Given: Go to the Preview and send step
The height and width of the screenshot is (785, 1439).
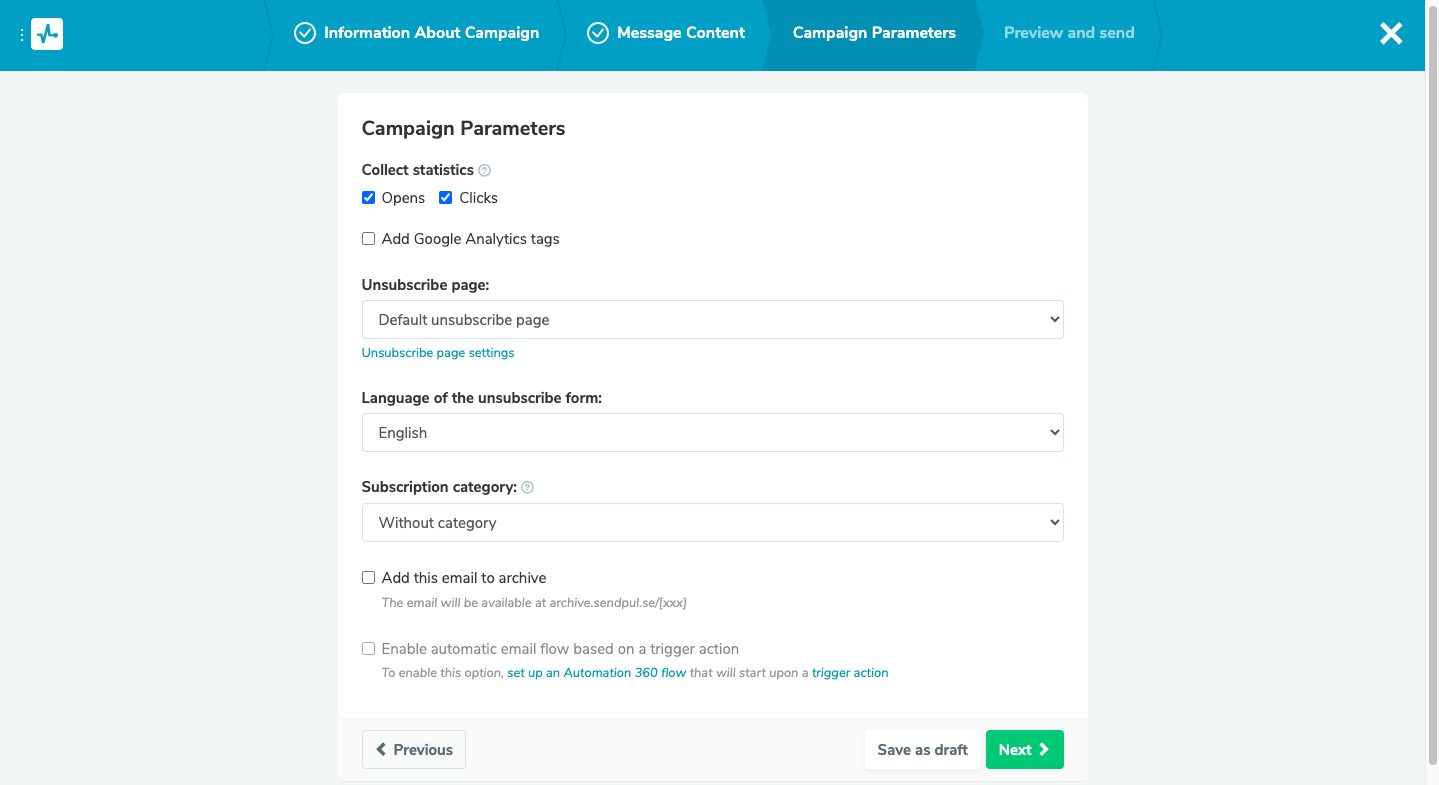Looking at the screenshot, I should (1068, 33).
